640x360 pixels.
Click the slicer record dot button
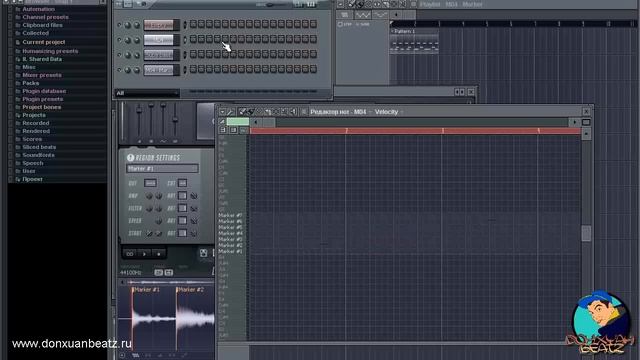158,254
